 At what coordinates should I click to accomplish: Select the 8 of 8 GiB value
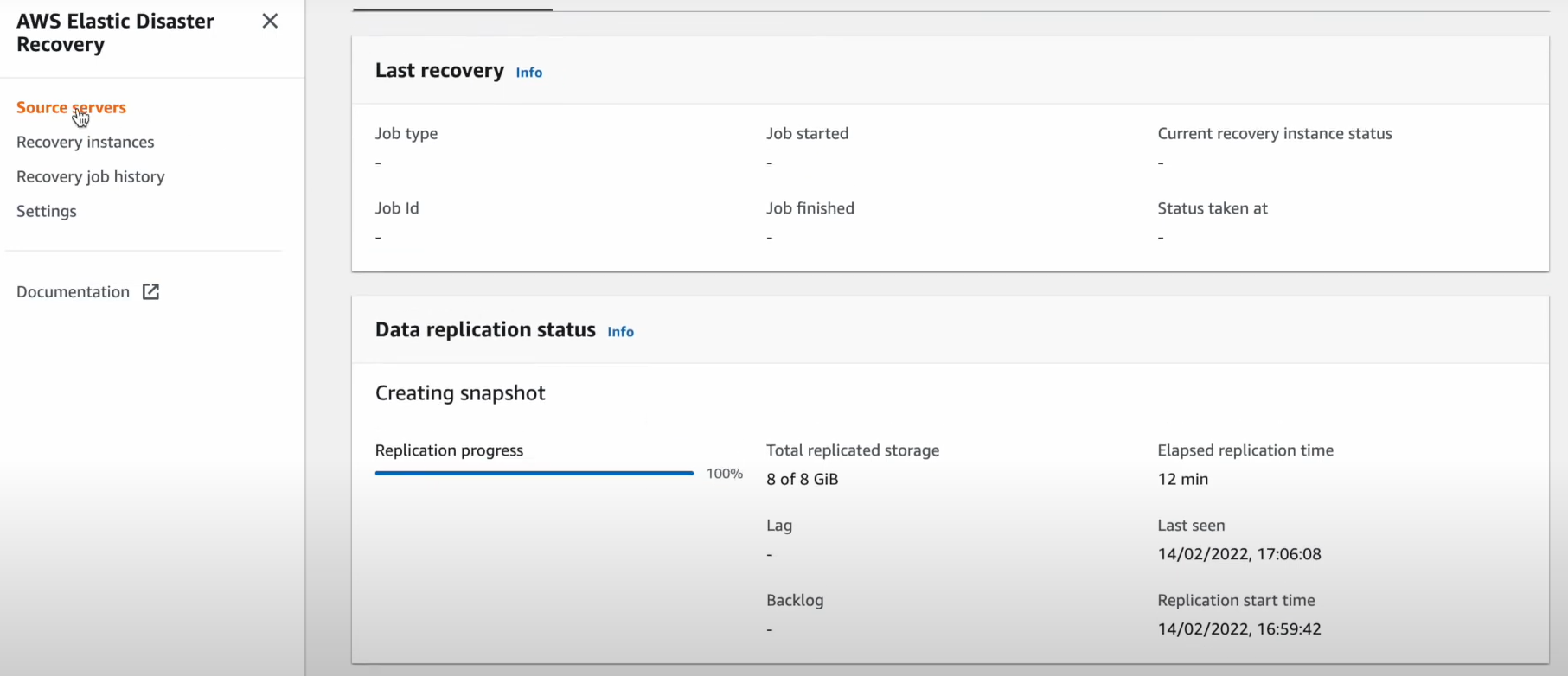click(803, 479)
